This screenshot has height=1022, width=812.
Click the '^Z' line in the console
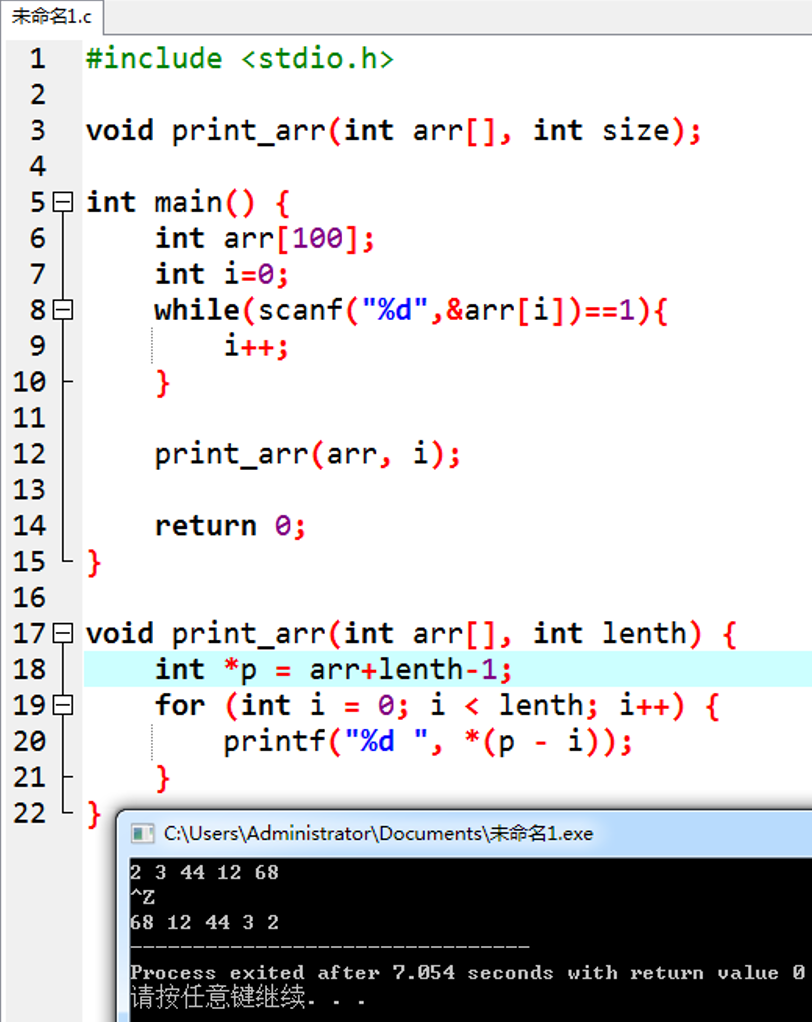[x=142, y=898]
